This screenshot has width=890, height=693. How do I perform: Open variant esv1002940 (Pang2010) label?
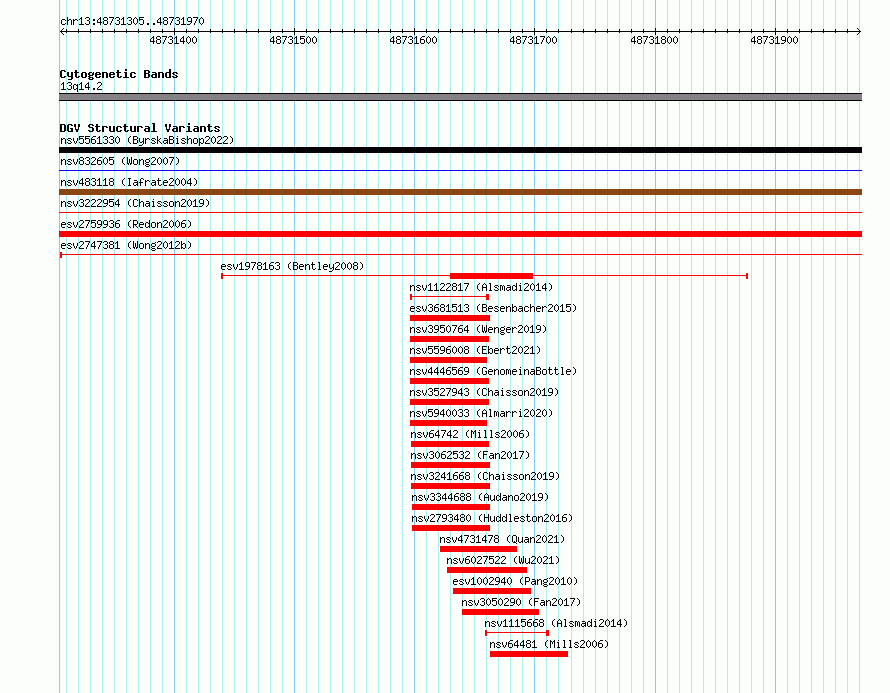point(515,581)
